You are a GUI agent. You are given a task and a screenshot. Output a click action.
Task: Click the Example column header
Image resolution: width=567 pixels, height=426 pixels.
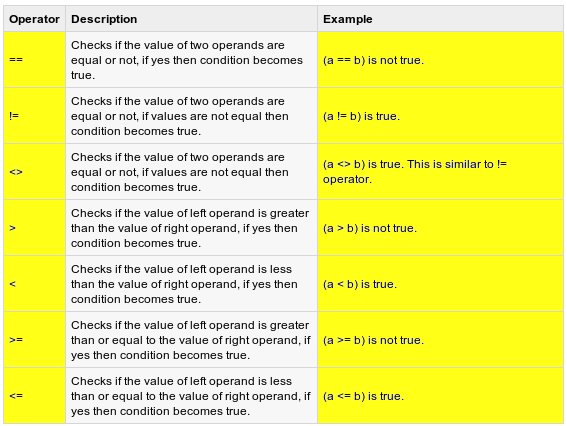click(440, 19)
